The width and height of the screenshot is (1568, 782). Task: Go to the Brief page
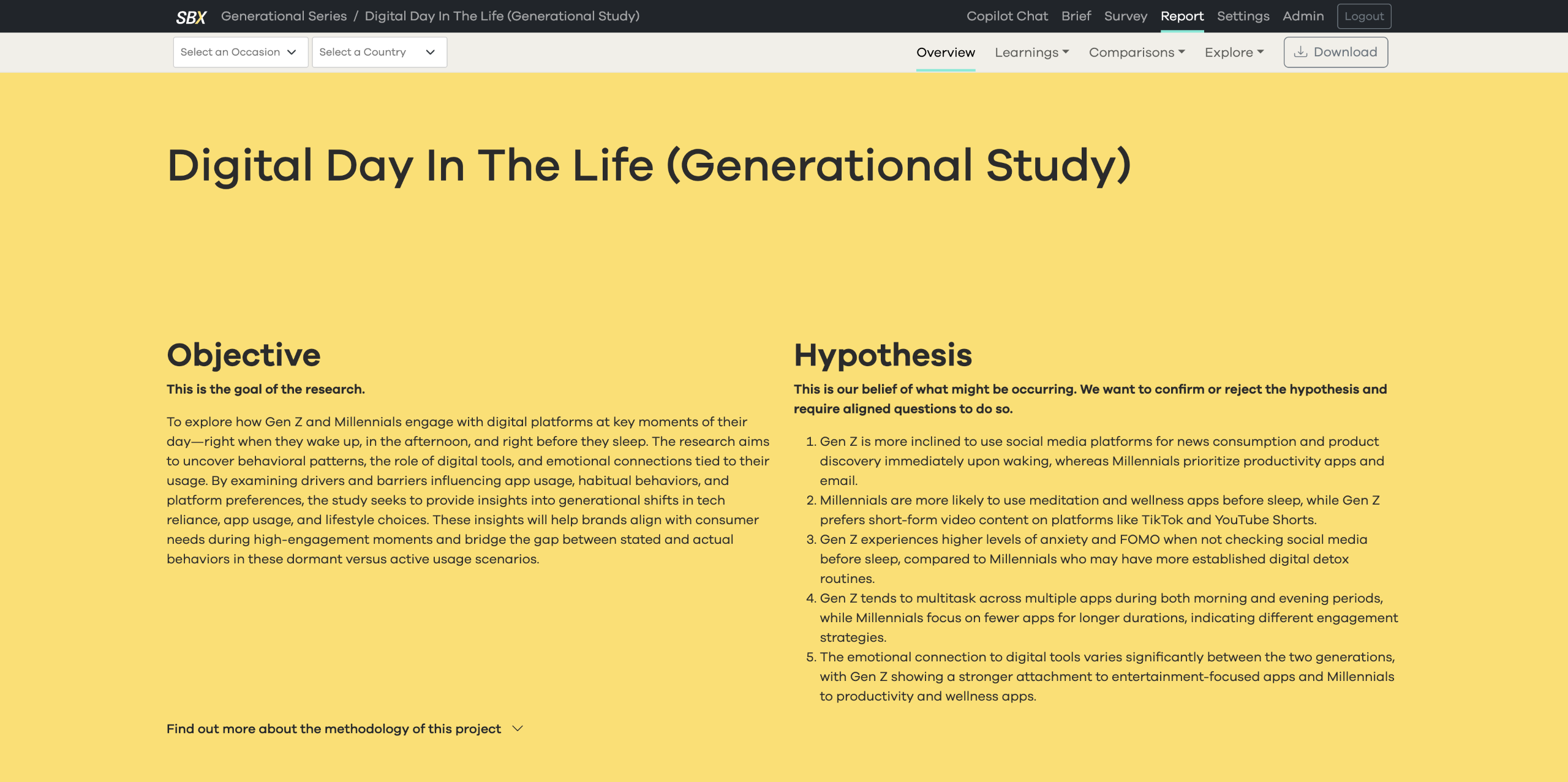pos(1076,17)
